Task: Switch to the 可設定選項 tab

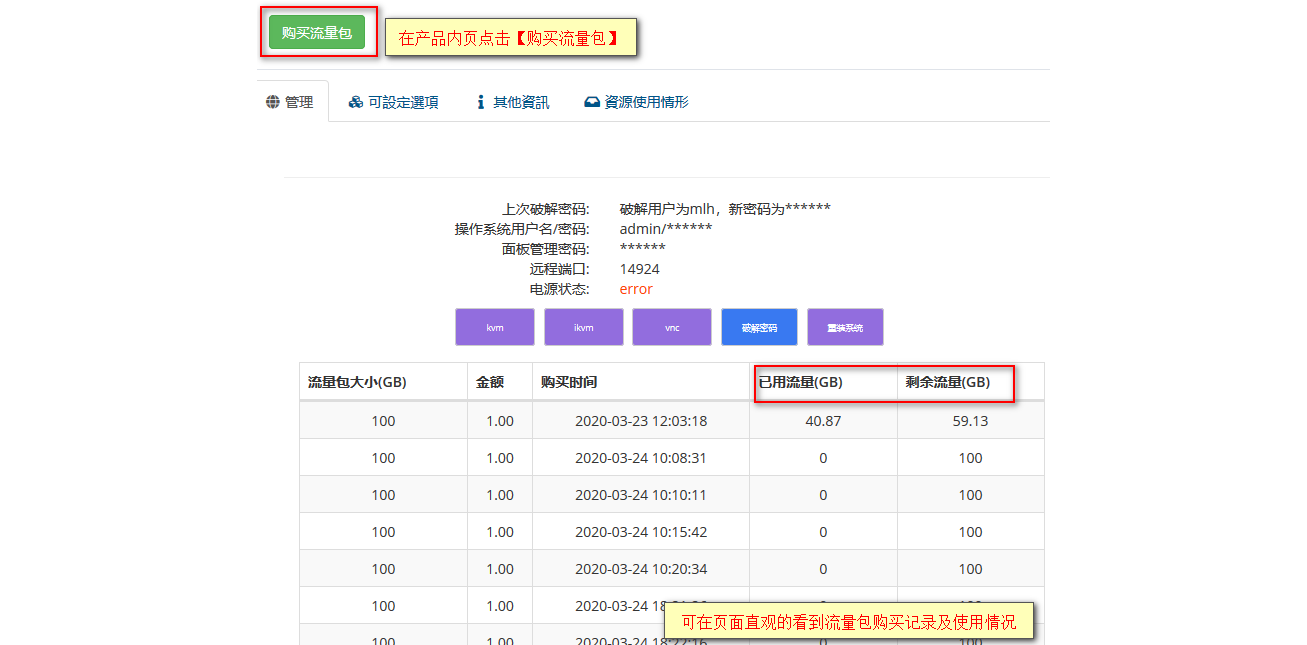Action: pyautogui.click(x=393, y=102)
